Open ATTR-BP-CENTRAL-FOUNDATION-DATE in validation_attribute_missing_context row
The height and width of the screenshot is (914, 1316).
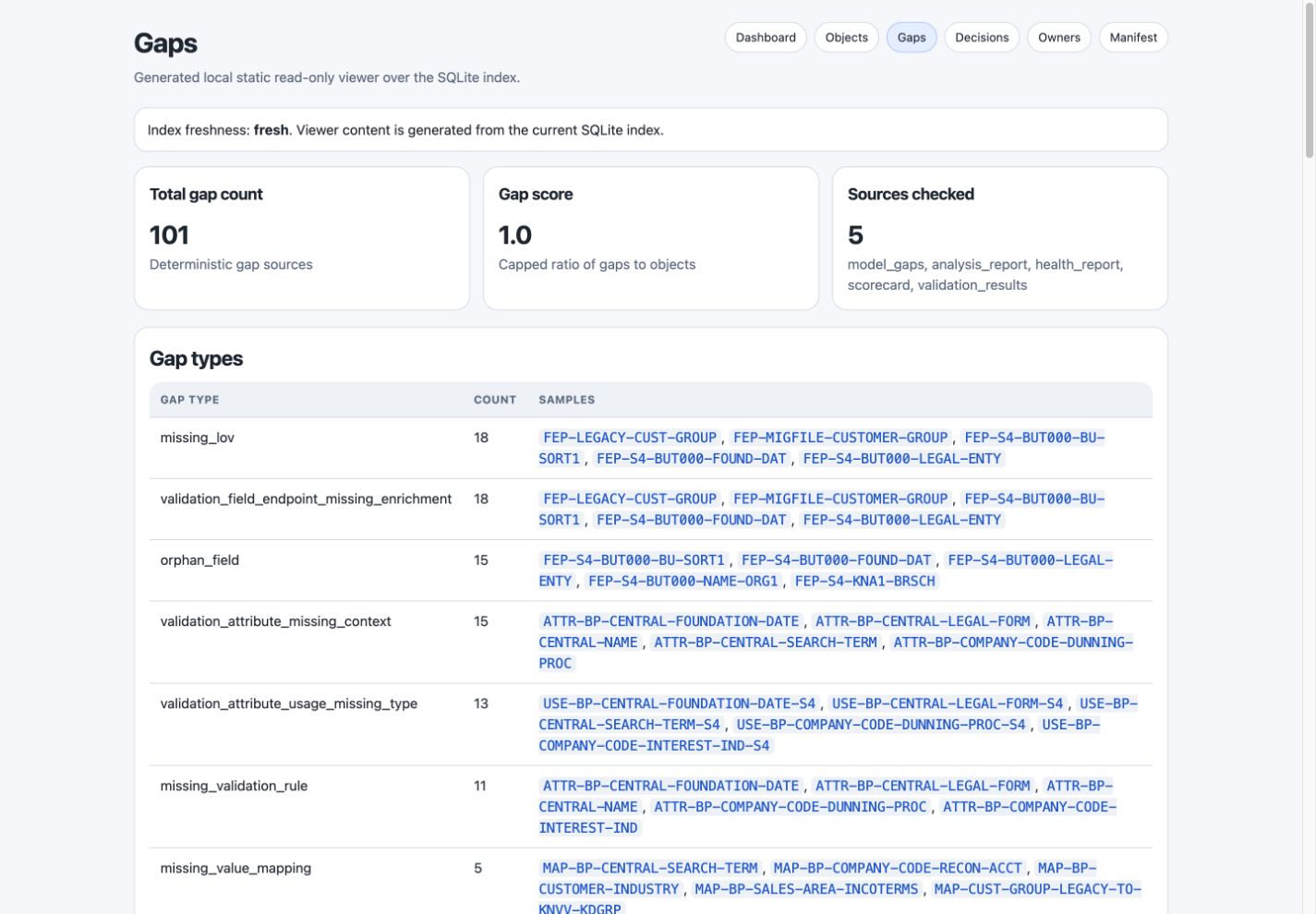[670, 621]
